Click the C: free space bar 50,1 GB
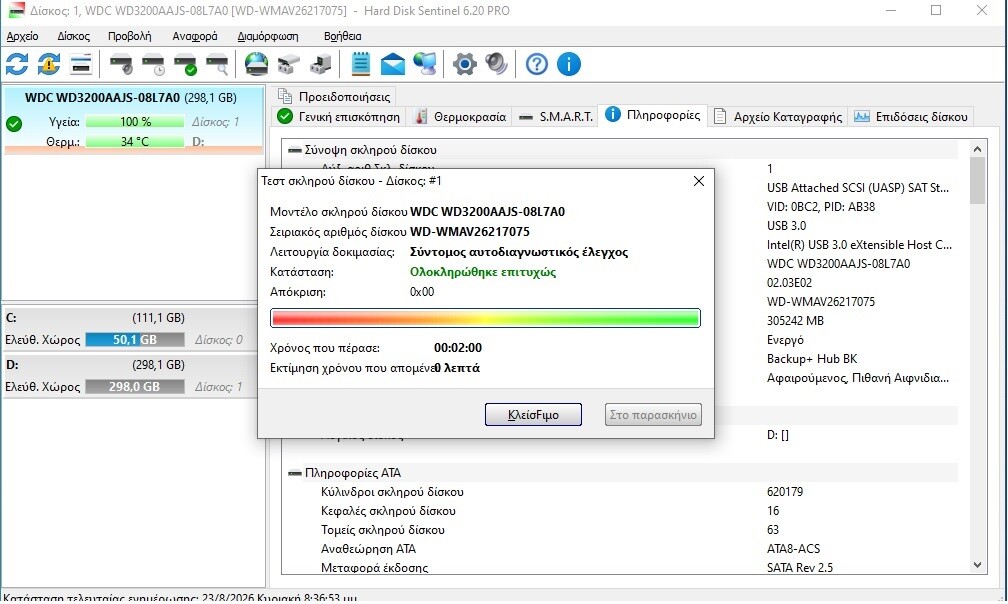1008x604 pixels. (x=135, y=340)
